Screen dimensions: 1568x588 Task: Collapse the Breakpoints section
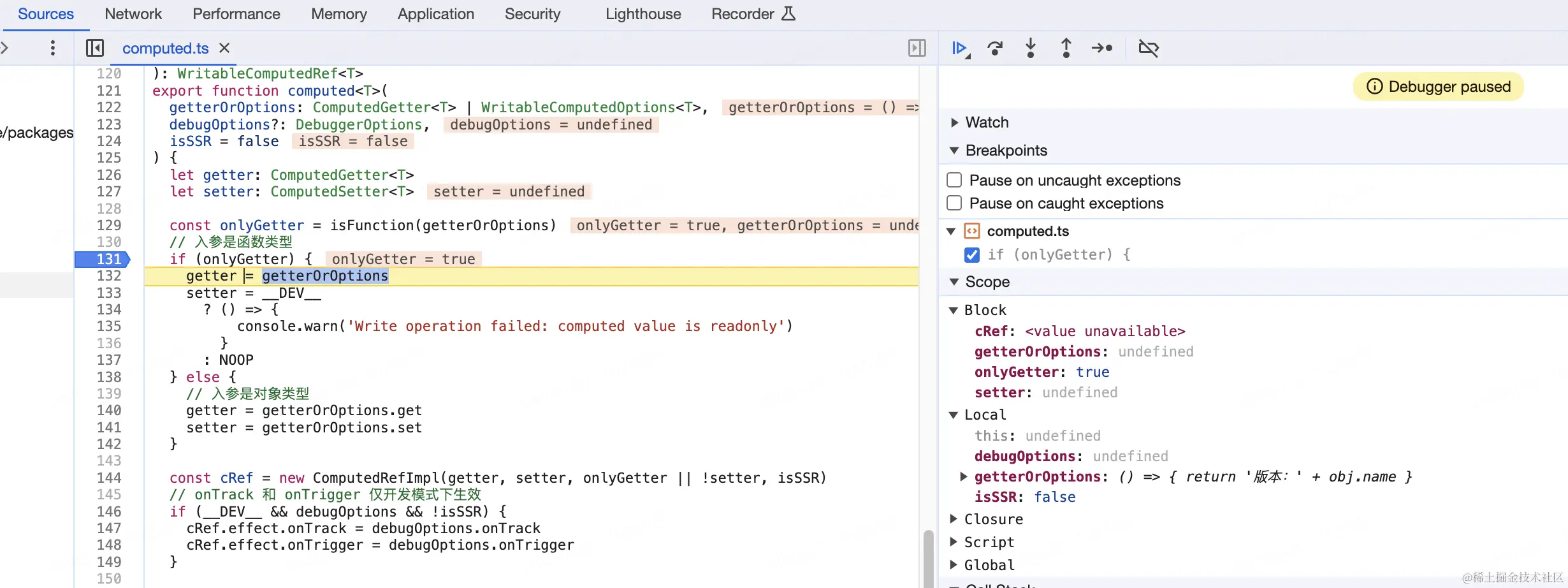click(954, 151)
